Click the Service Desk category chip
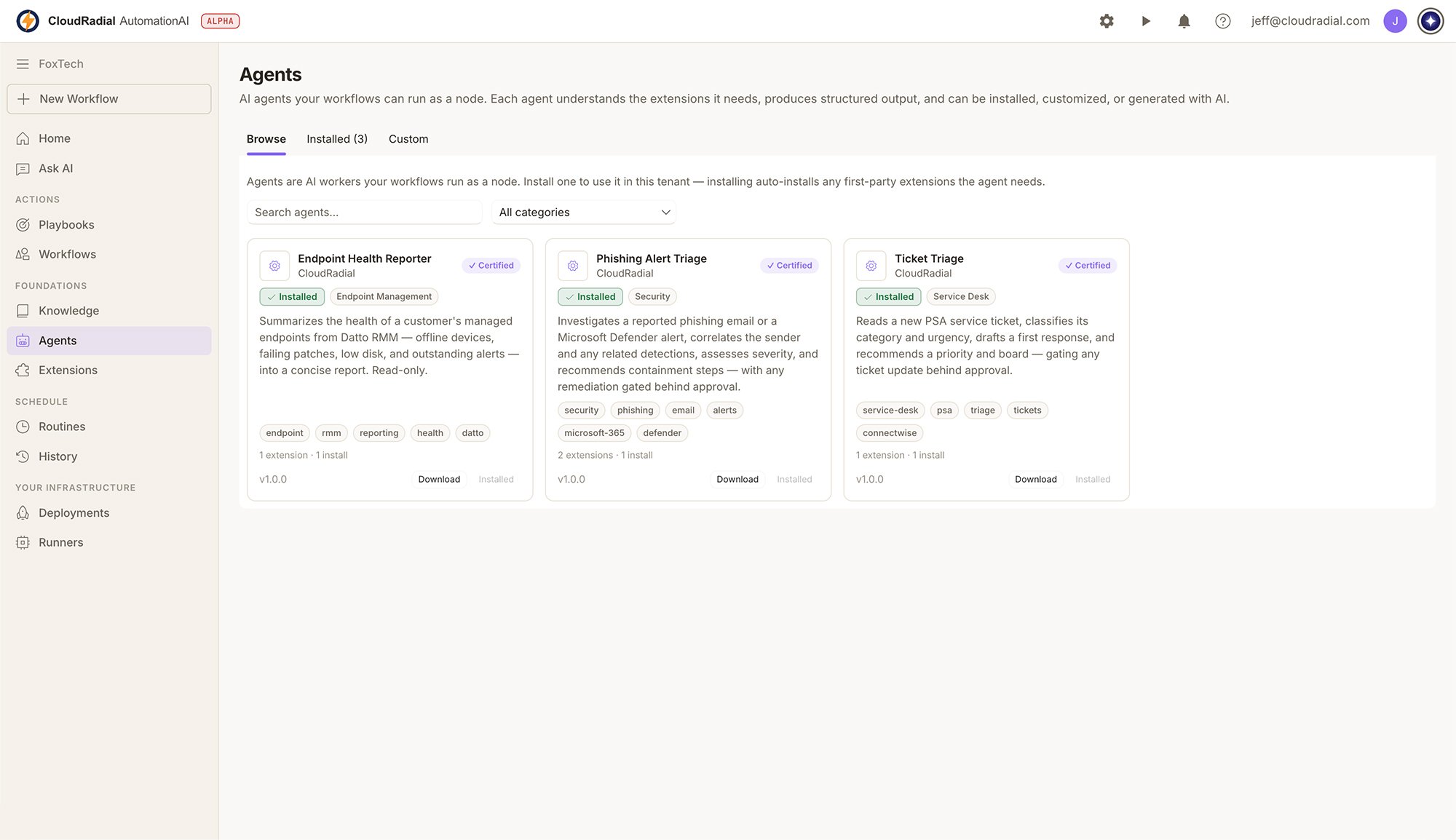 coord(961,297)
